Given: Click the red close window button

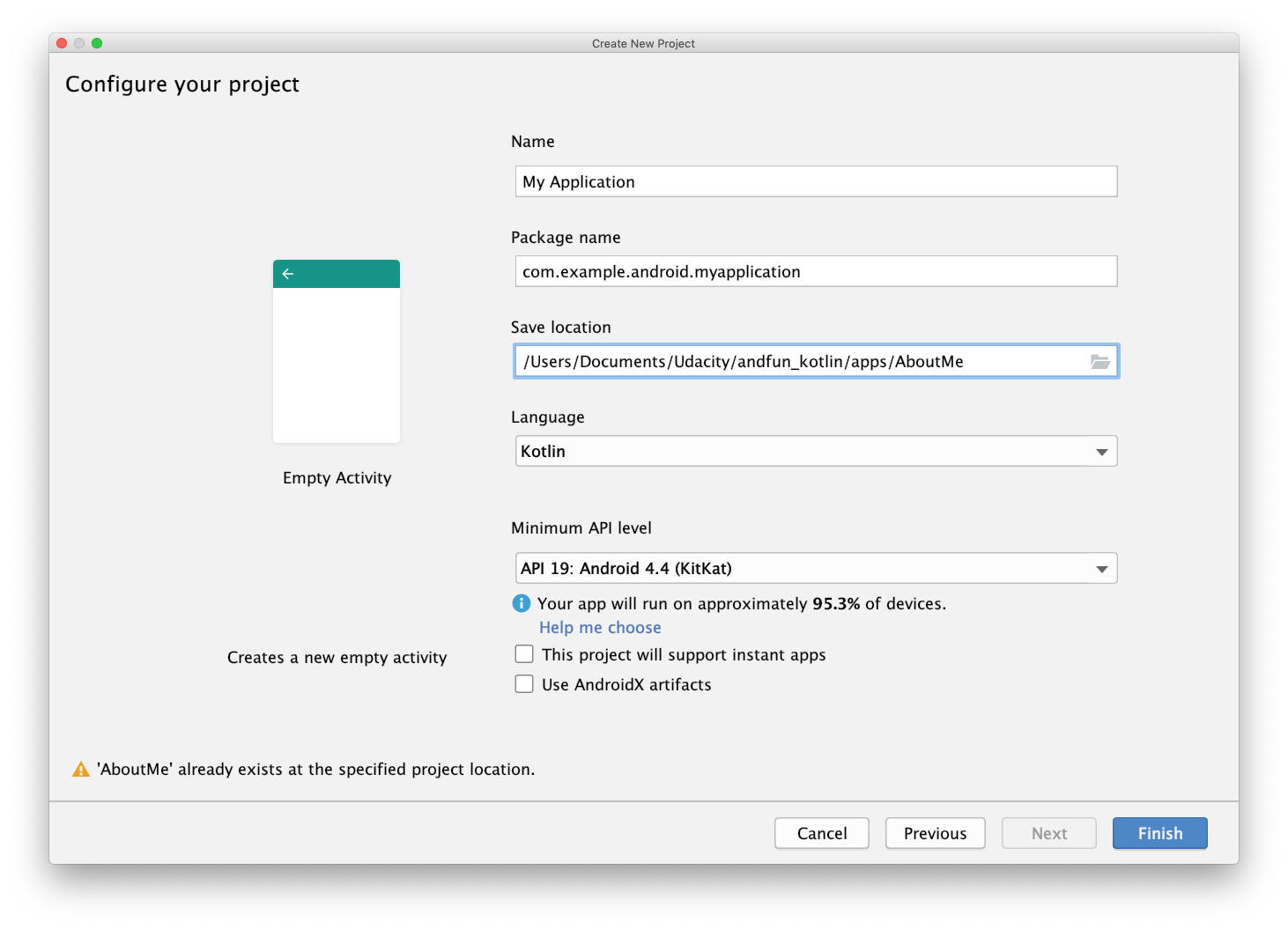Looking at the screenshot, I should 62,43.
